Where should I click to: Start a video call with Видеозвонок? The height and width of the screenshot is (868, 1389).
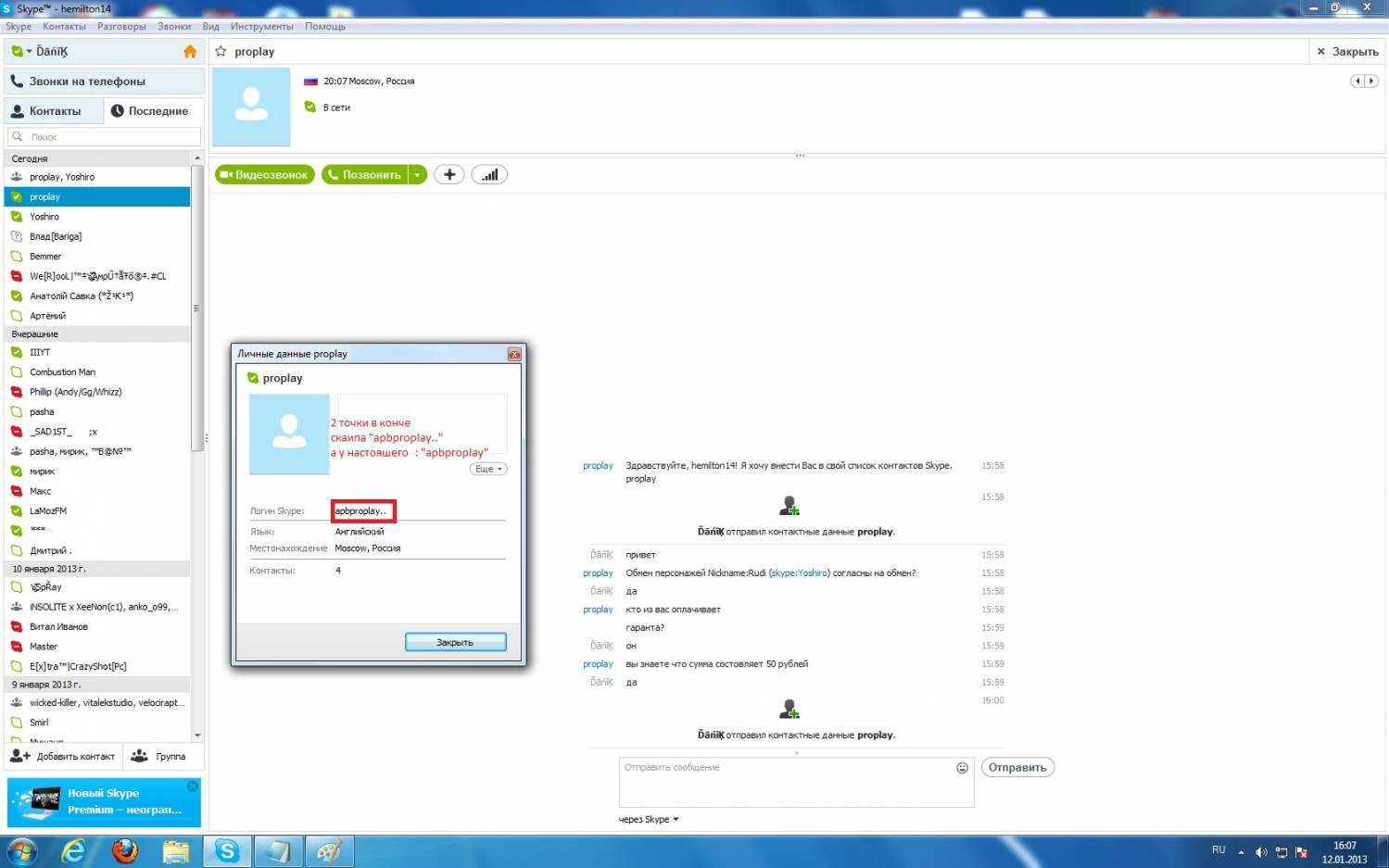(265, 174)
